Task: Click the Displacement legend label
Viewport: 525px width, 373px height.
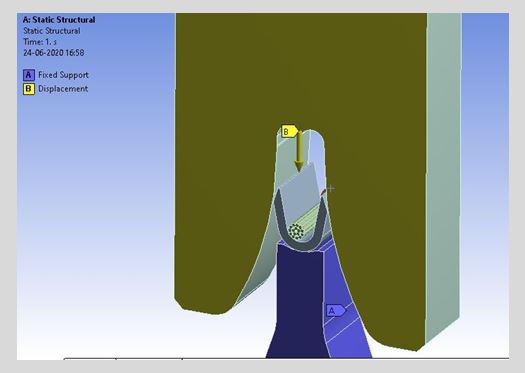Action: [x=63, y=89]
